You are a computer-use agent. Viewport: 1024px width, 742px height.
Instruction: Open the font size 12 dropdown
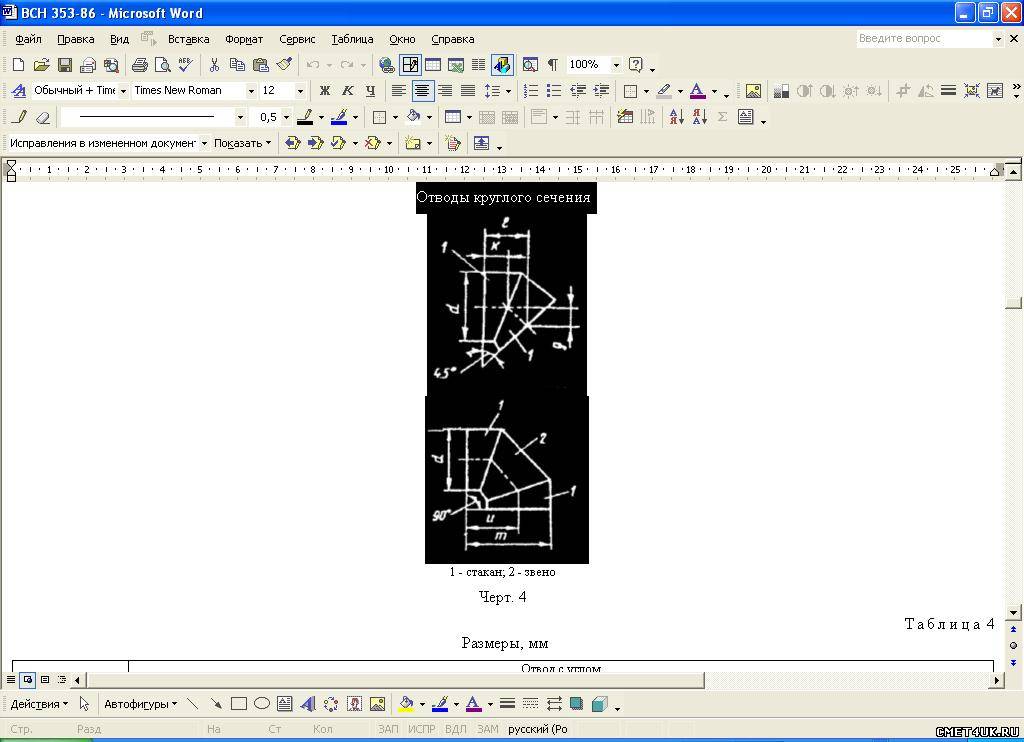[x=300, y=91]
